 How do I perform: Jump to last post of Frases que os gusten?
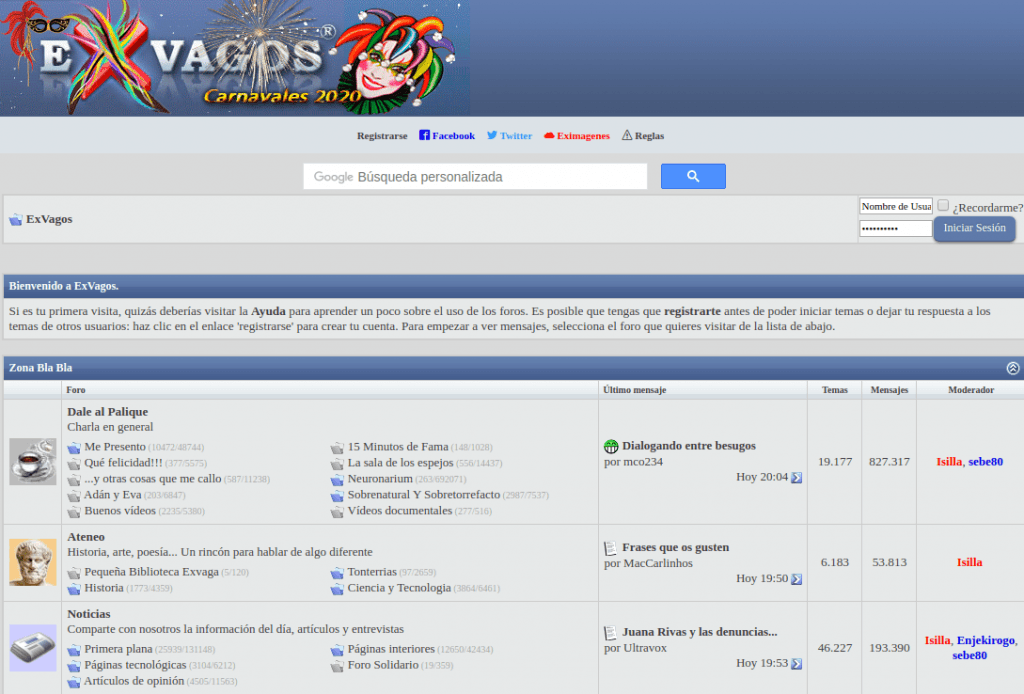[797, 579]
